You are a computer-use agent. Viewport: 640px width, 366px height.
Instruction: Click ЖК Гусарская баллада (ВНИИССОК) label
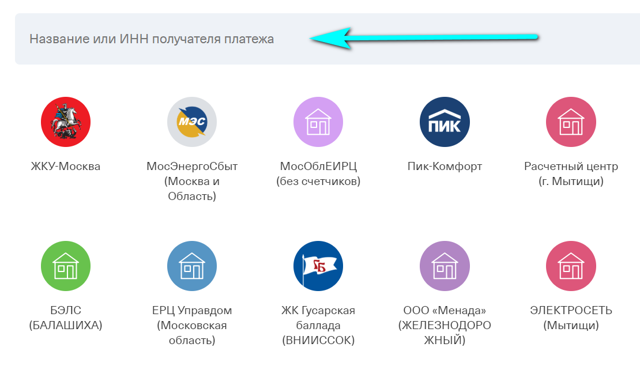[318, 325]
